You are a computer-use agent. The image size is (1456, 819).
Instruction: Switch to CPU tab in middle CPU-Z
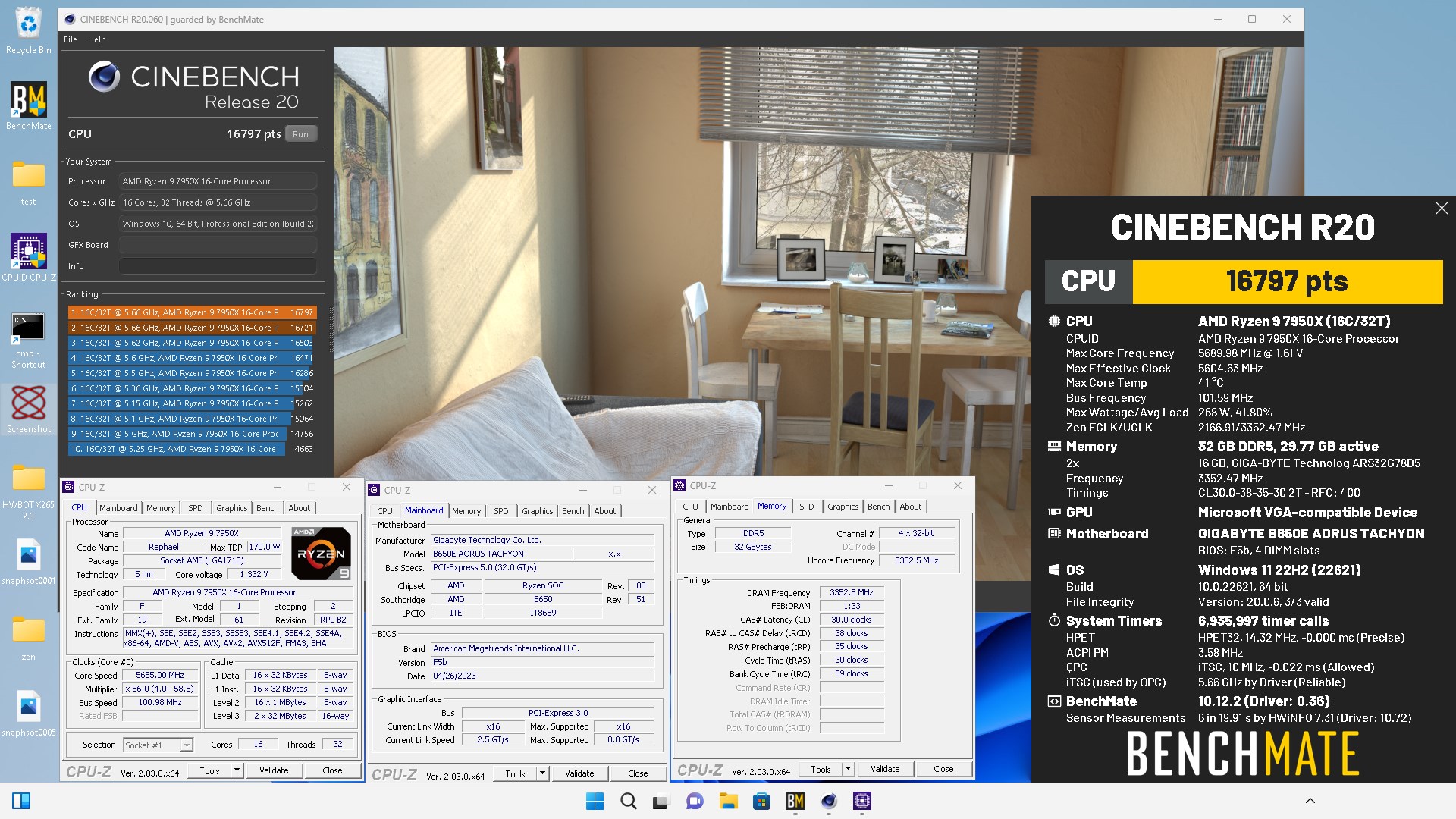(x=385, y=511)
